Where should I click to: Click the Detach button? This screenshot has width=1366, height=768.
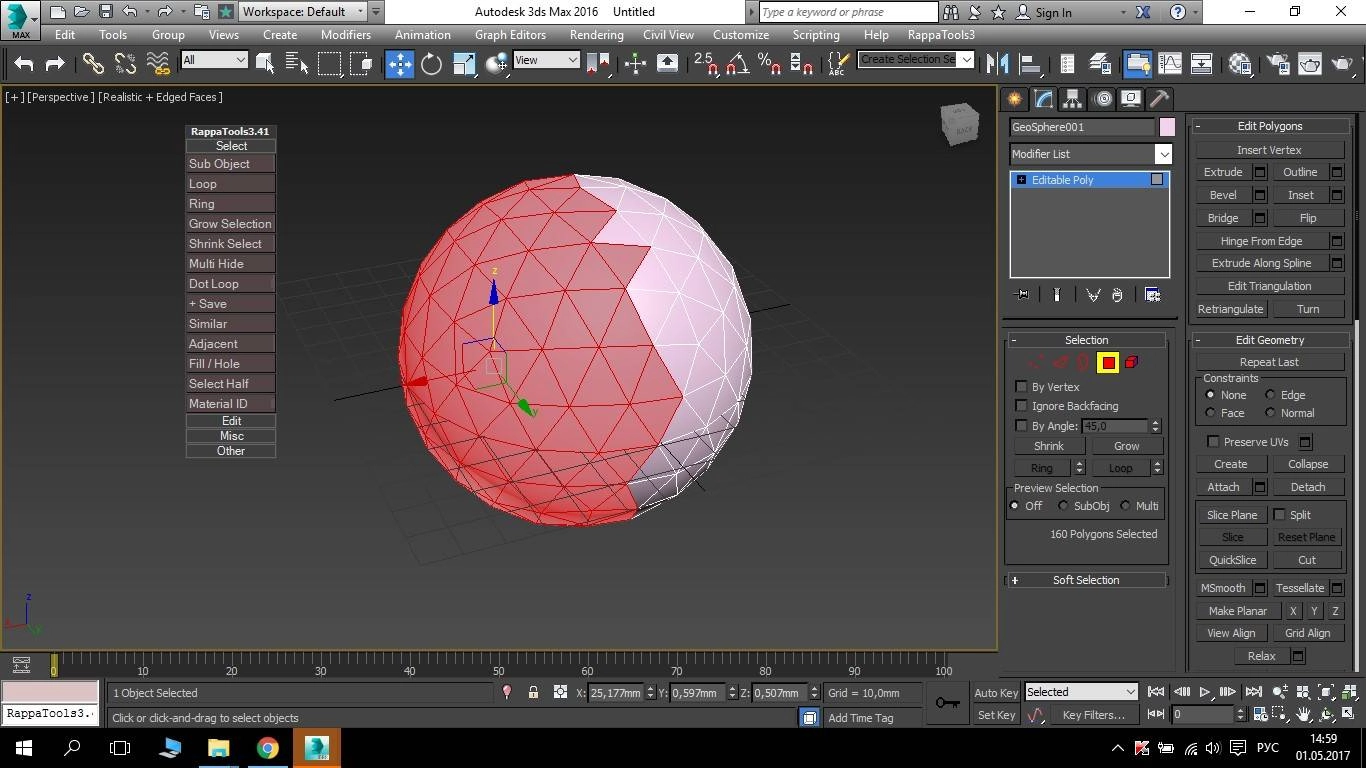(x=1308, y=487)
